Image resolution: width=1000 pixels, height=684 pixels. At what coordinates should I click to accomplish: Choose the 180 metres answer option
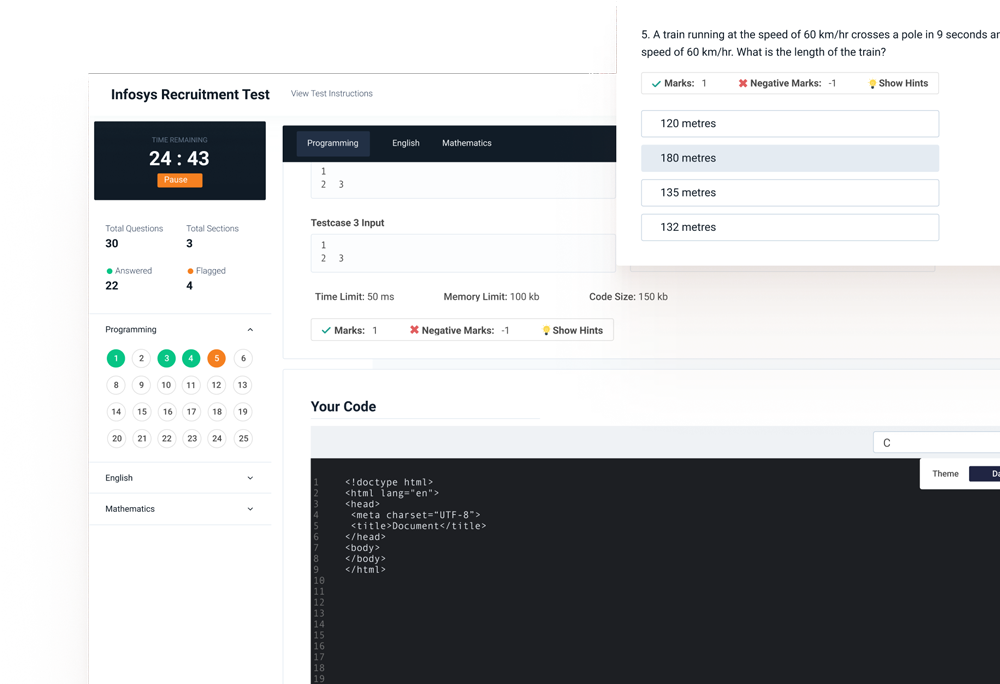790,158
